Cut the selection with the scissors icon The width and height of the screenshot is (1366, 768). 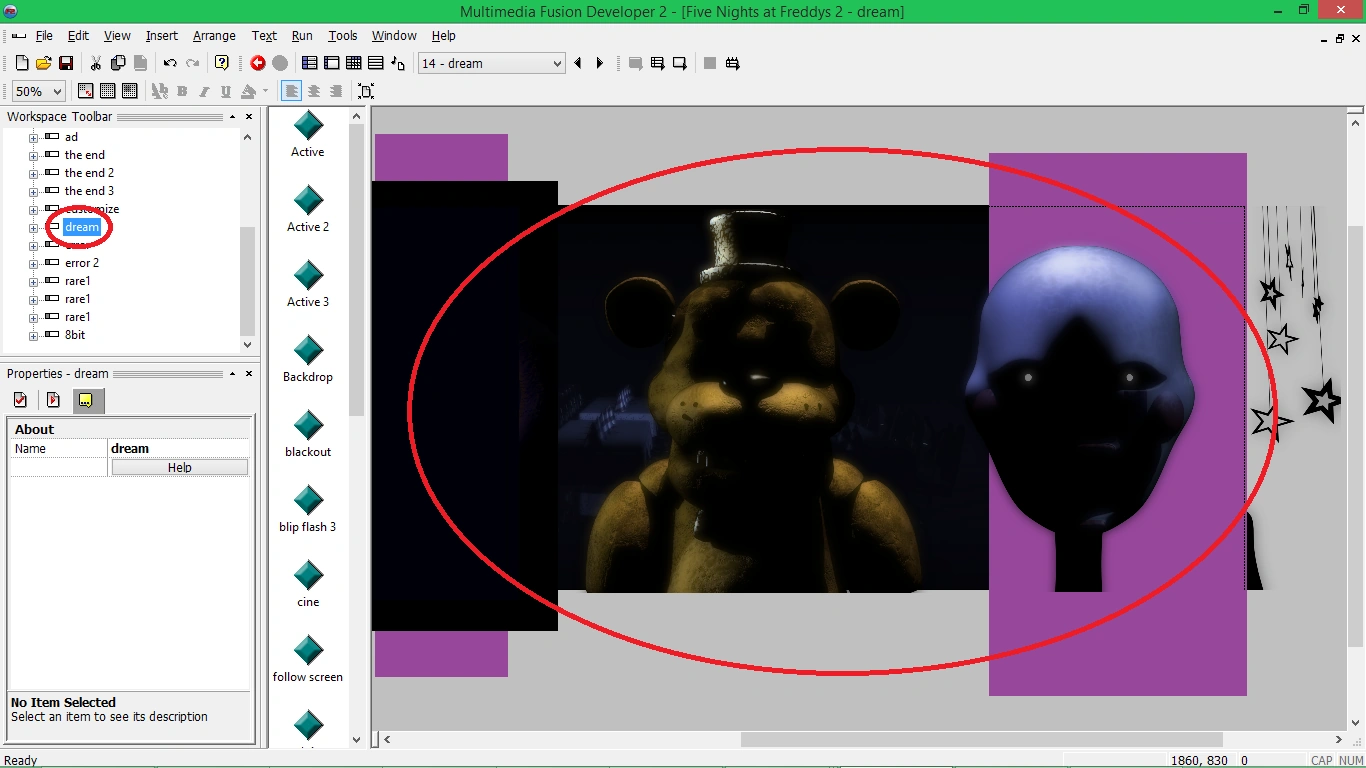(96, 63)
